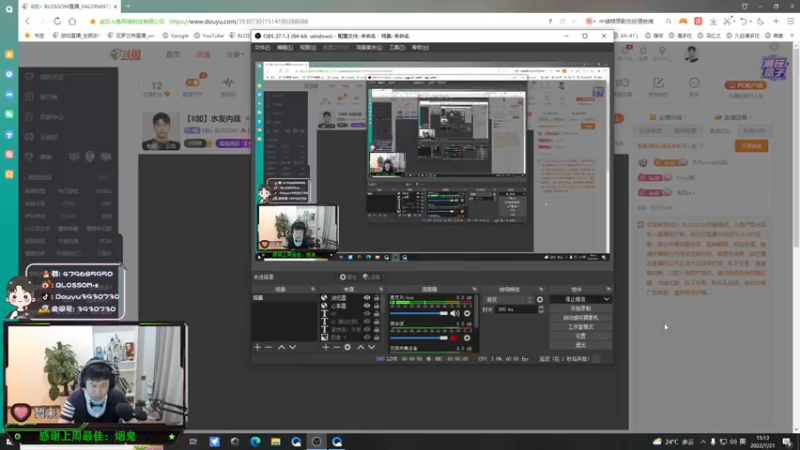Click the bookmark star in the address bar
This screenshot has width=800, height=450.
(92, 21)
